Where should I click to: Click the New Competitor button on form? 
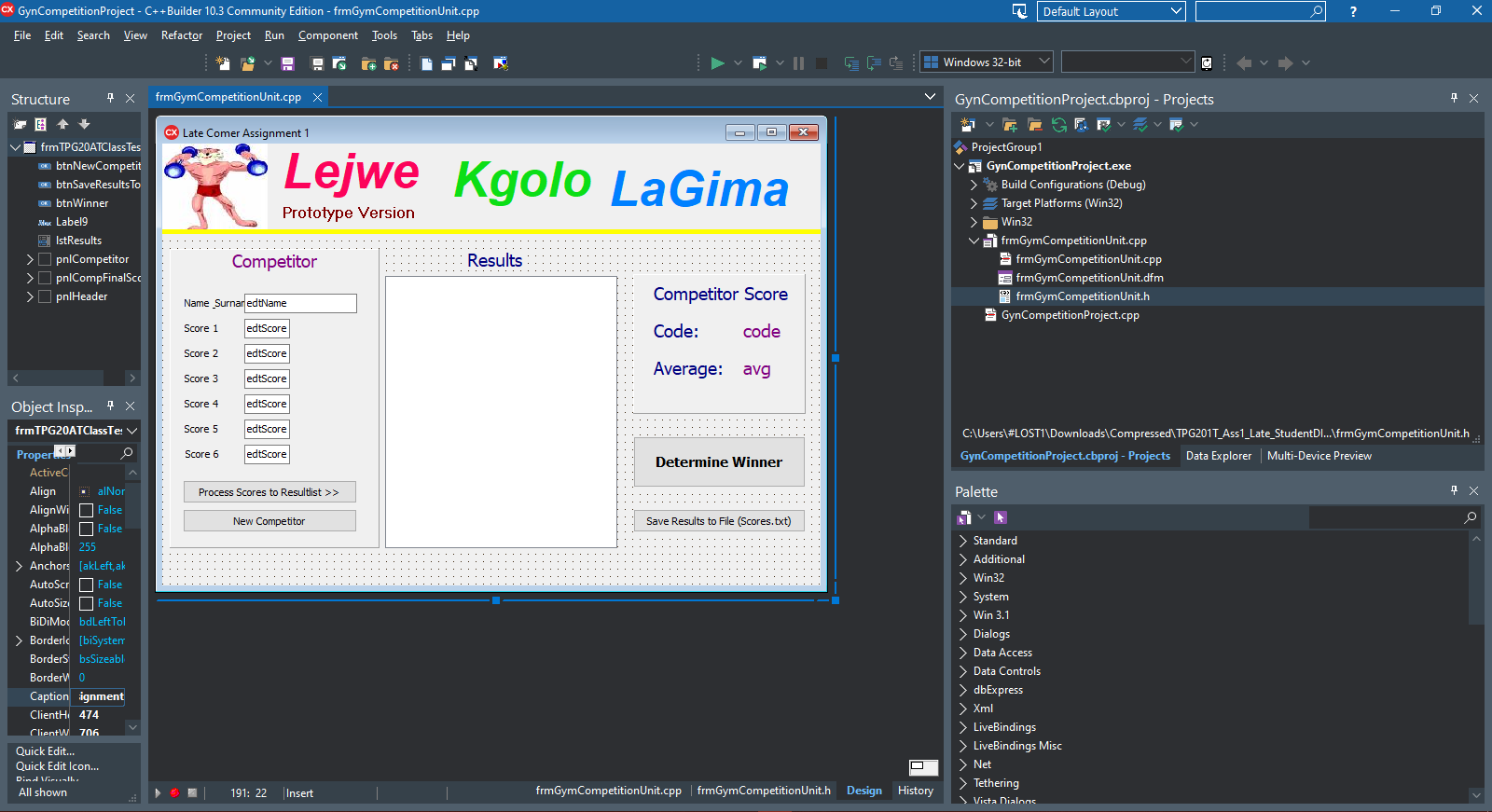[269, 521]
